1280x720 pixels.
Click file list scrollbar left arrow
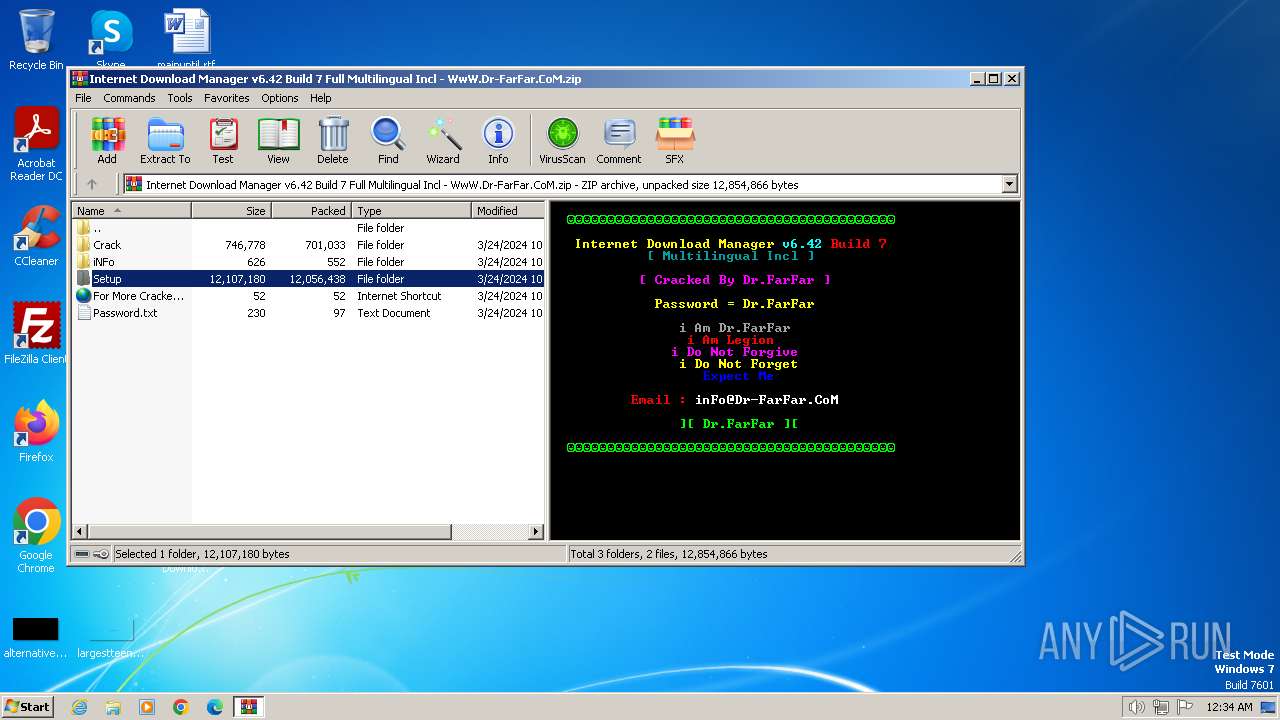tap(81, 532)
